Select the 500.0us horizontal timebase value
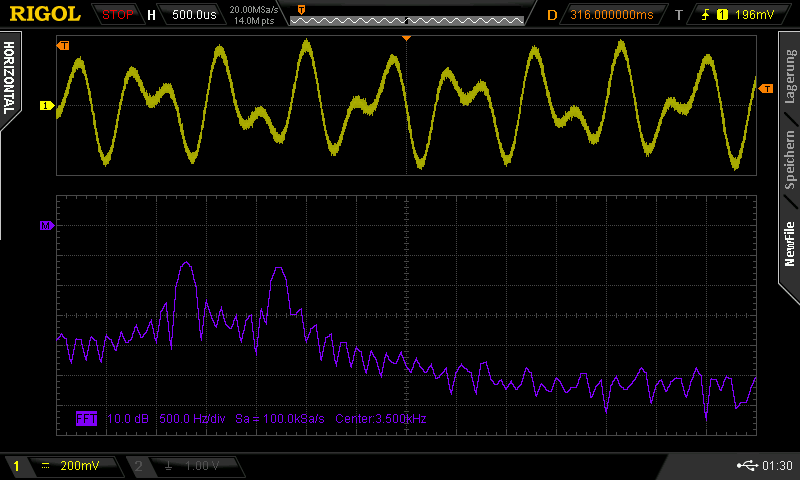 (x=194, y=15)
